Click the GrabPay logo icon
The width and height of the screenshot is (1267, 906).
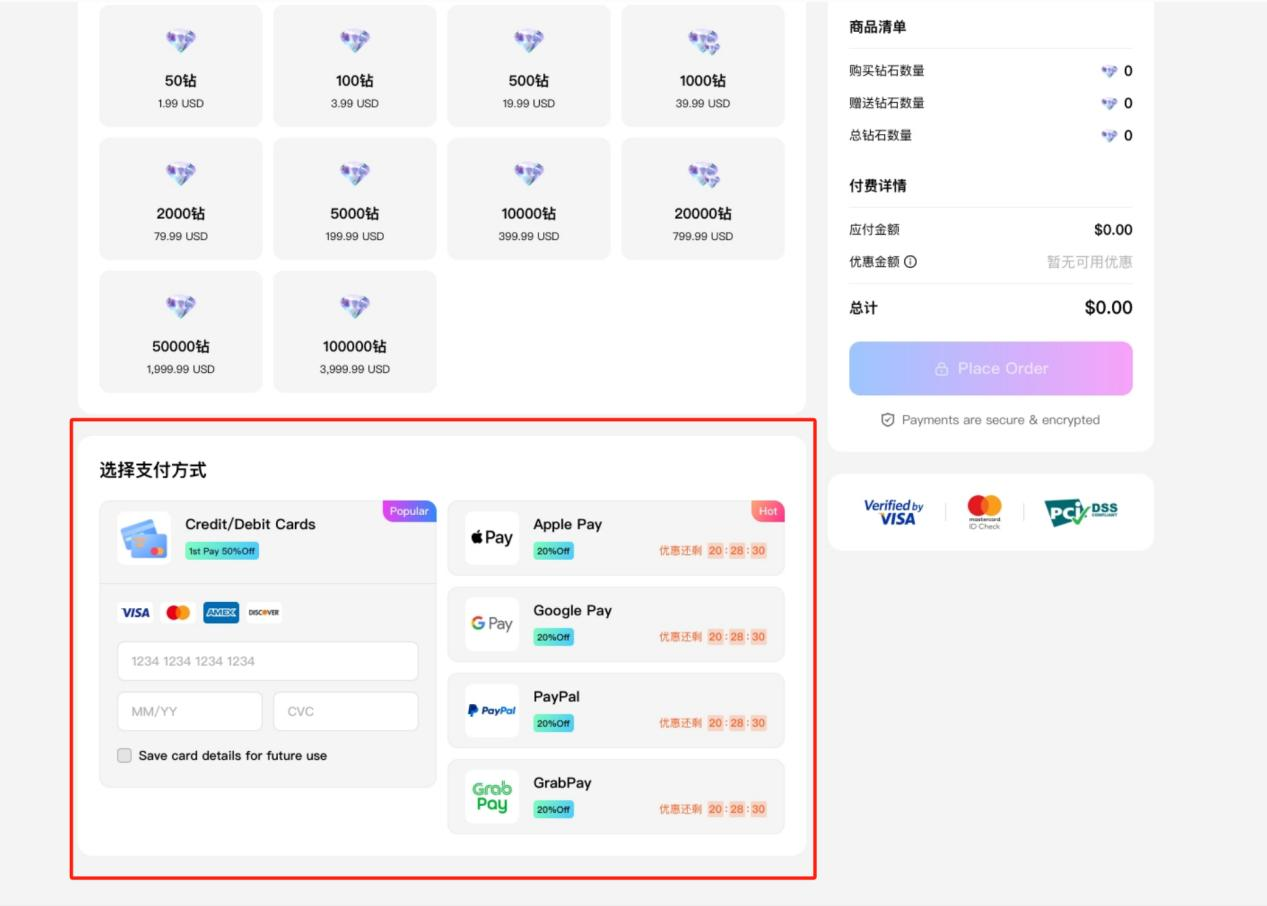[492, 797]
